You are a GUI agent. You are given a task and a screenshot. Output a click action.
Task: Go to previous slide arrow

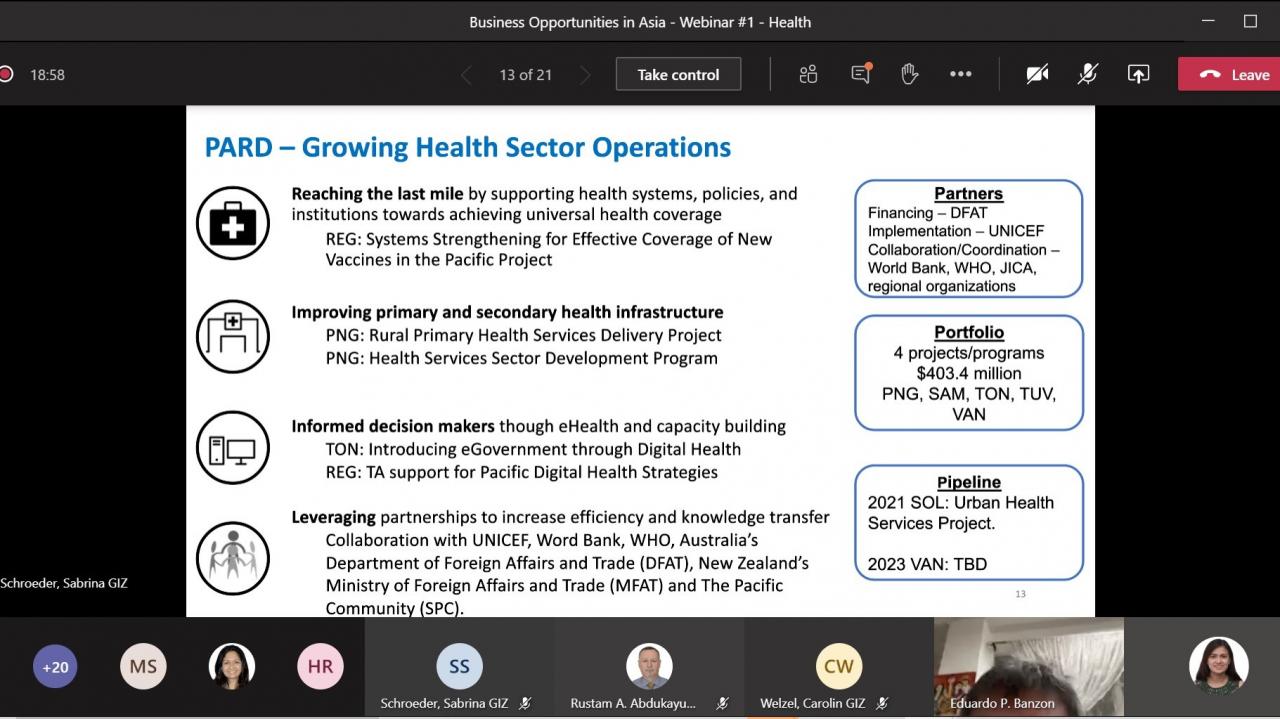(x=467, y=75)
